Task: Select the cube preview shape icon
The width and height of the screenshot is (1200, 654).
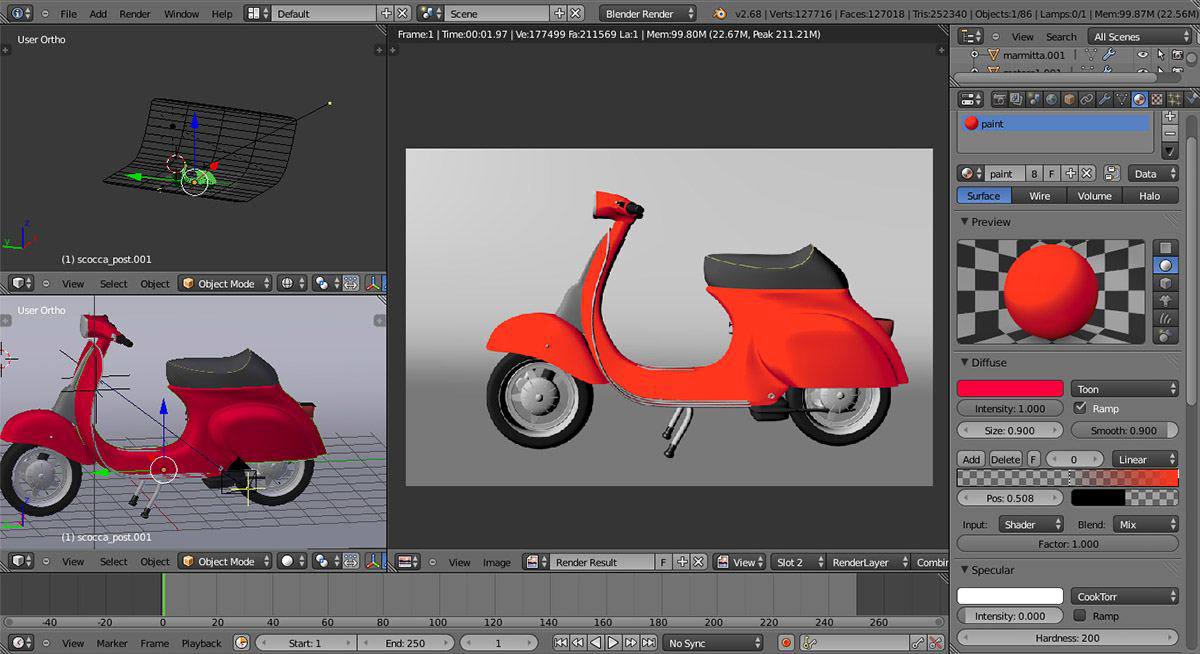Action: click(1165, 283)
